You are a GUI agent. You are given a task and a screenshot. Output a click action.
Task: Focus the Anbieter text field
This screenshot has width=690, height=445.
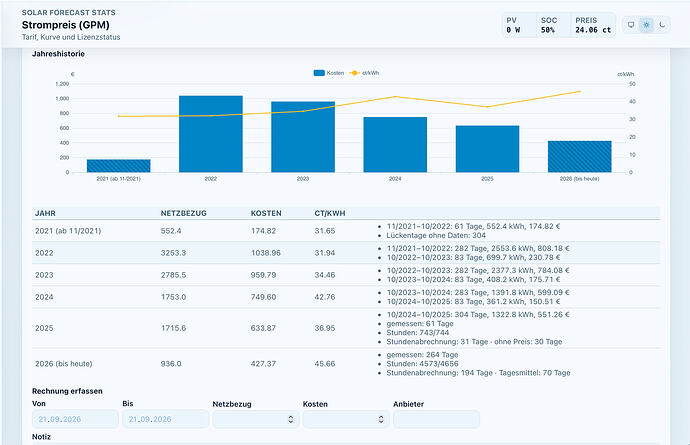[x=436, y=419]
